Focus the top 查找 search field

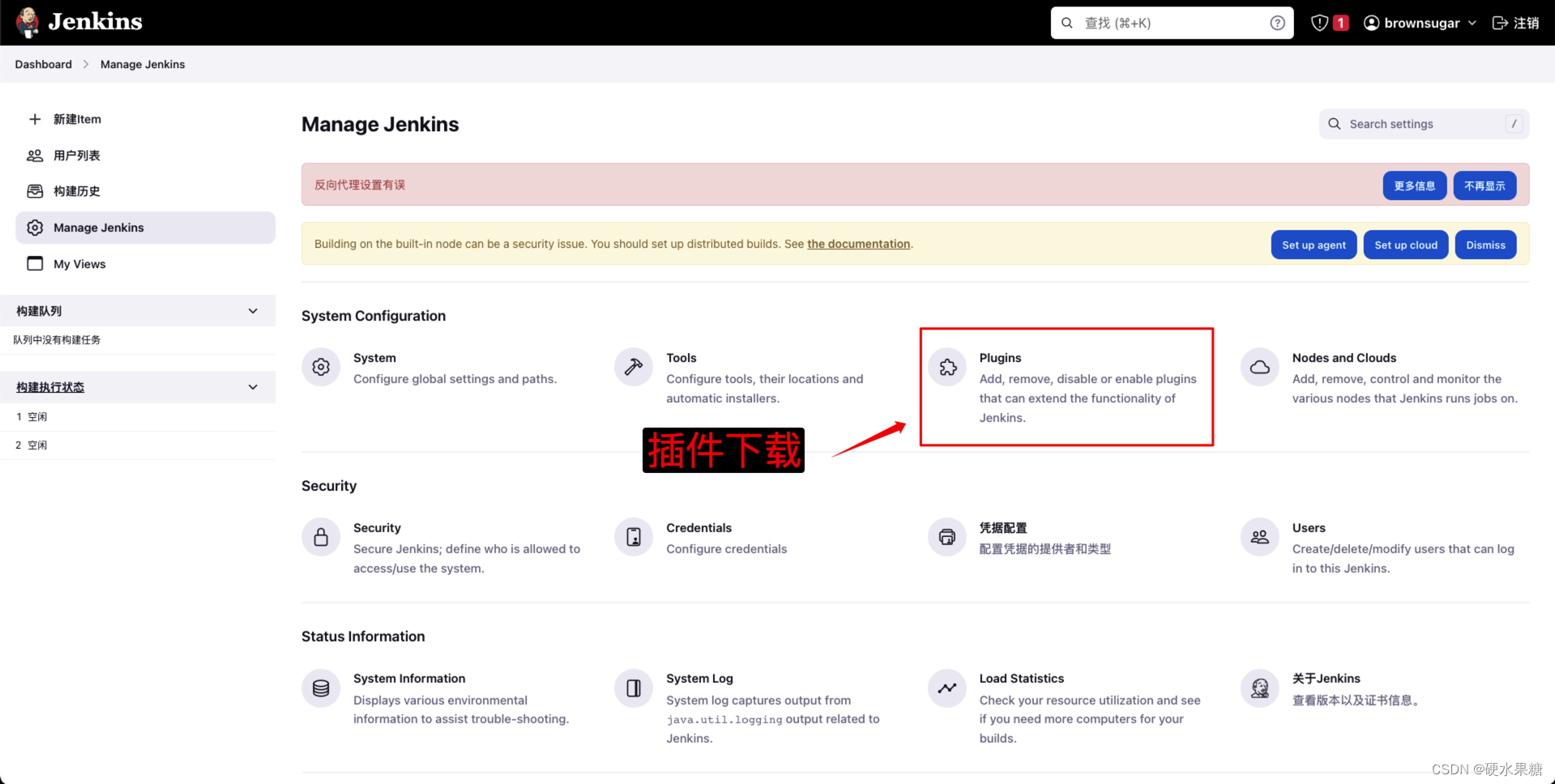1172,23
